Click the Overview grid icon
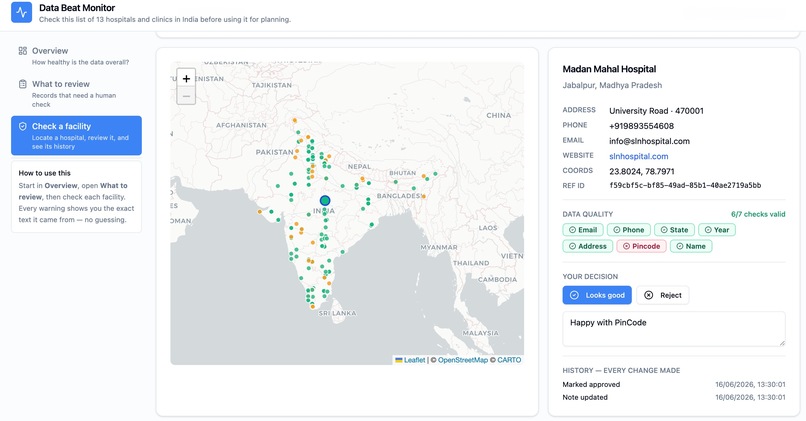 pos(23,51)
